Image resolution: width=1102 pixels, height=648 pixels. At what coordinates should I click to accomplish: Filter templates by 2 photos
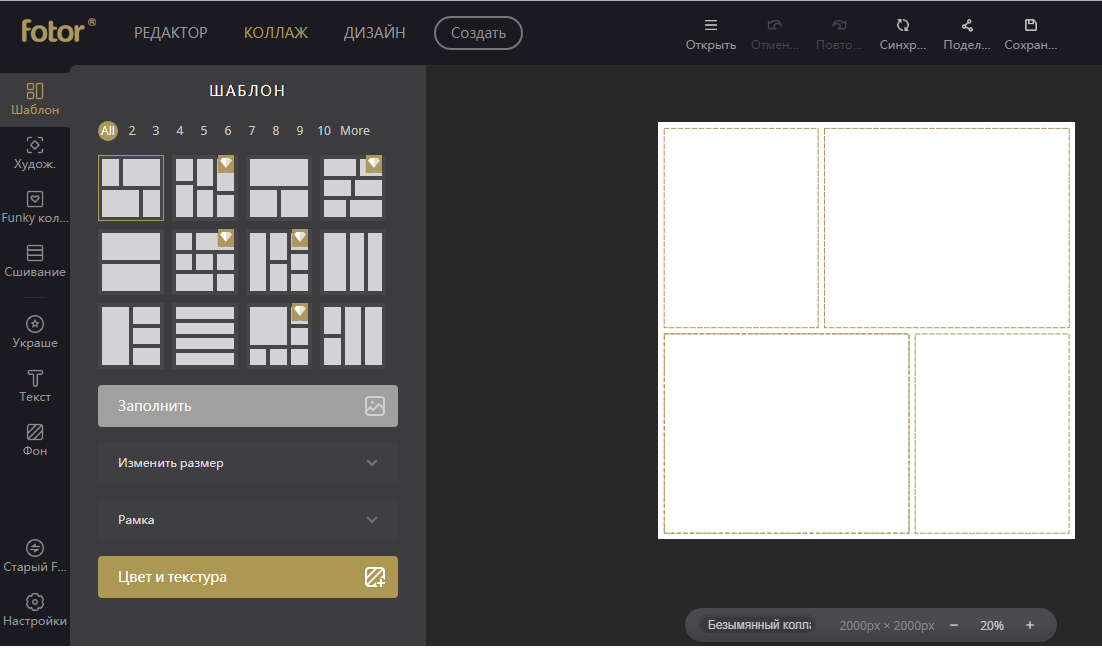tap(131, 131)
